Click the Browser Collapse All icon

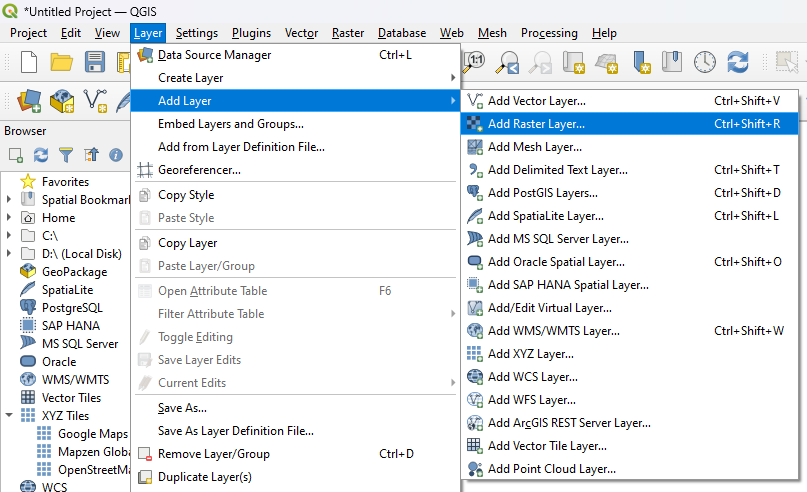point(91,154)
